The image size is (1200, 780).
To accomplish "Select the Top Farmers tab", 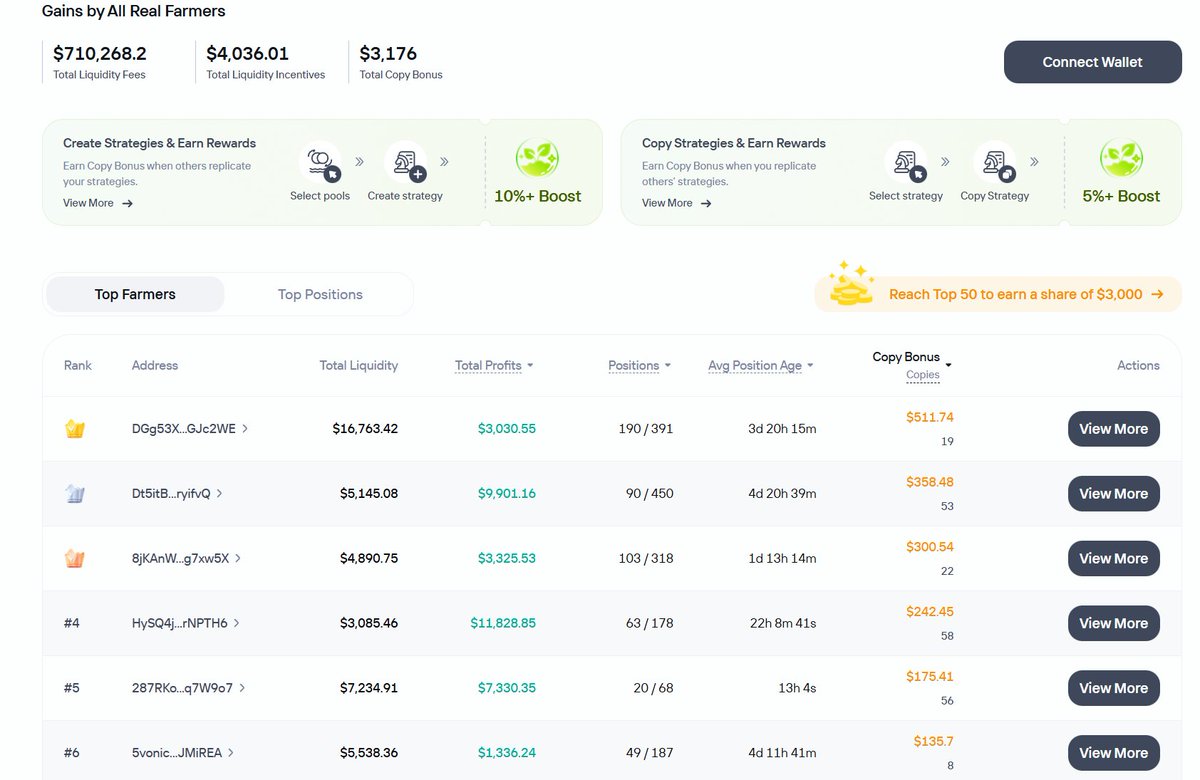I will 135,295.
